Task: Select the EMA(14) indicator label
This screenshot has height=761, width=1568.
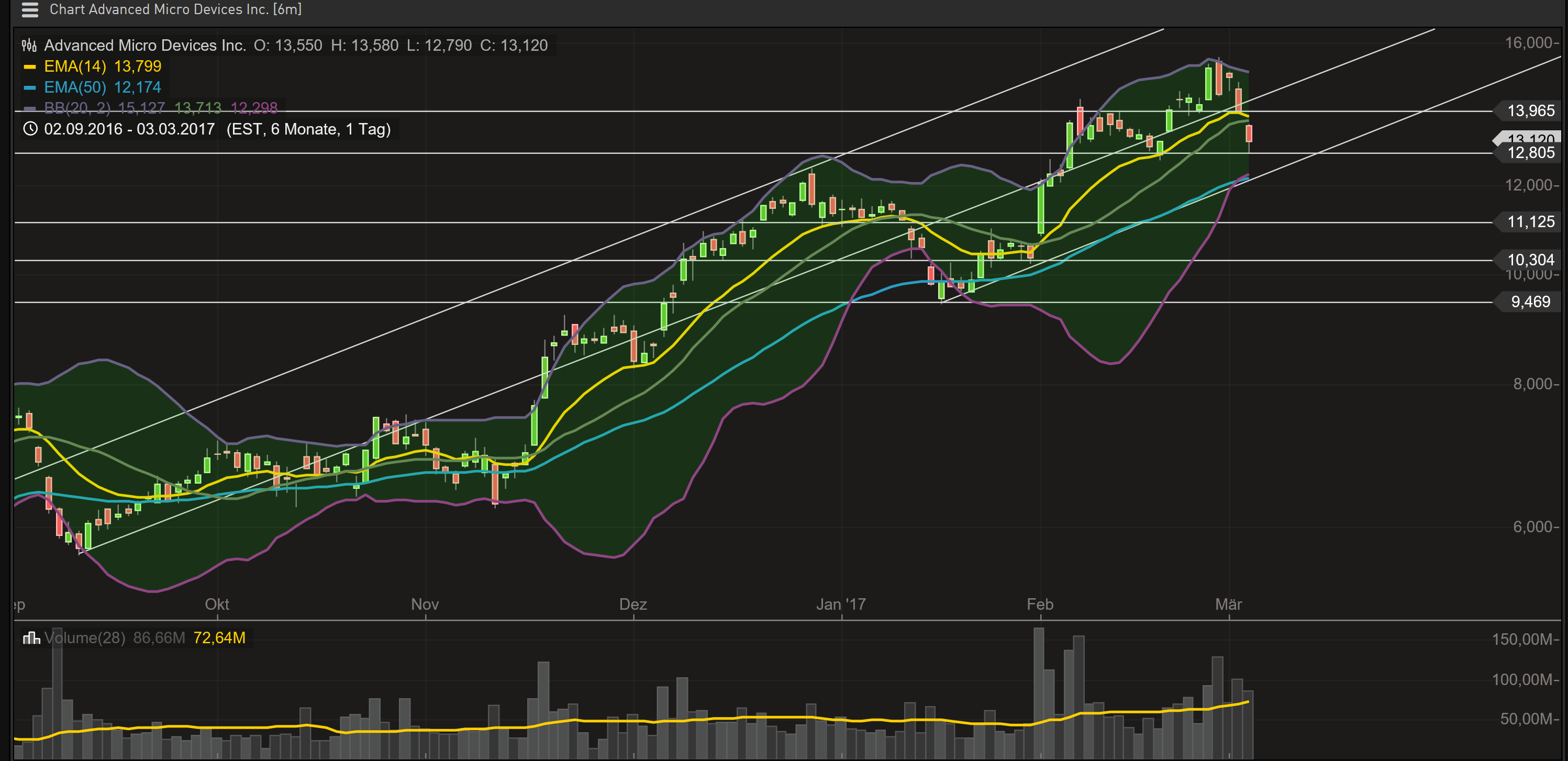Action: [75, 66]
